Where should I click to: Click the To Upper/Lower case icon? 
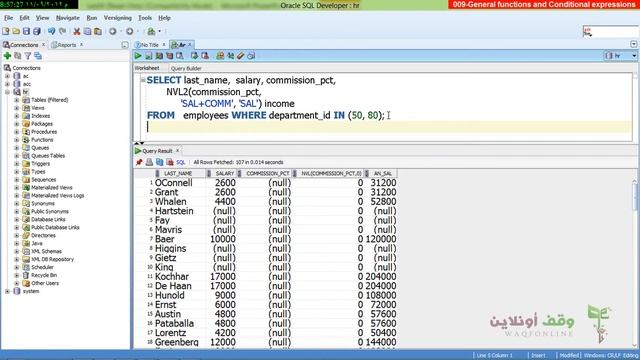[x=231, y=56]
